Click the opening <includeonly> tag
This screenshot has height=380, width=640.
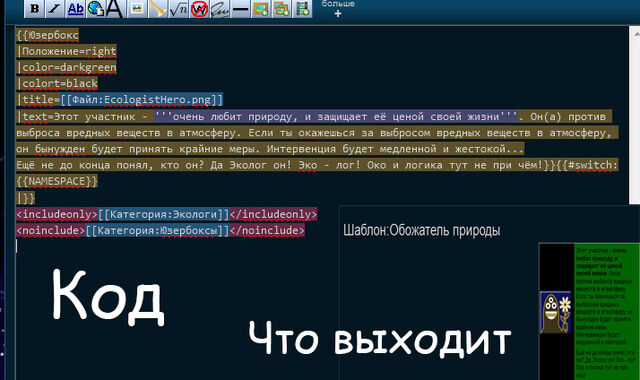(57, 214)
